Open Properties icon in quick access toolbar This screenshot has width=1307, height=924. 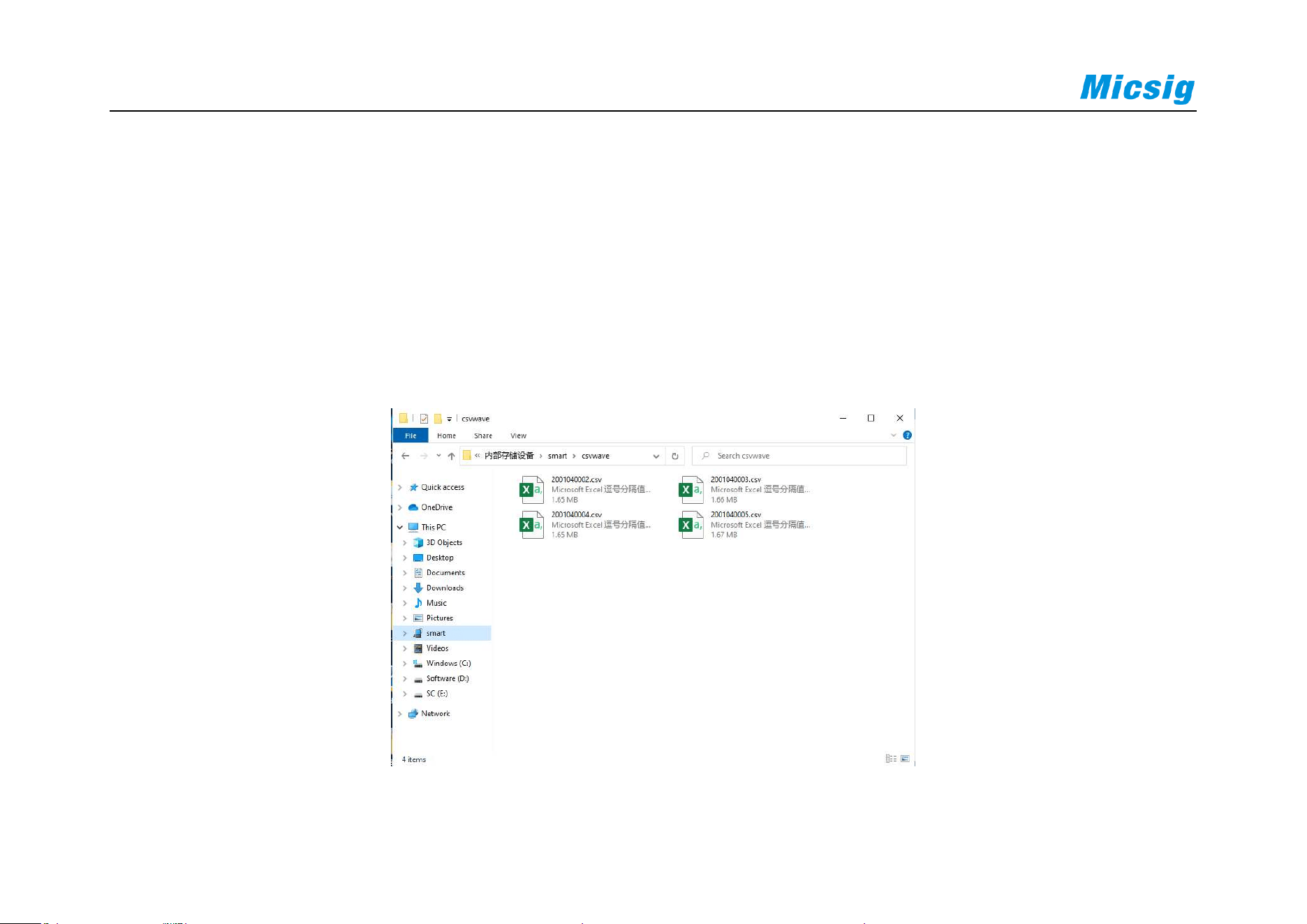pyautogui.click(x=424, y=419)
